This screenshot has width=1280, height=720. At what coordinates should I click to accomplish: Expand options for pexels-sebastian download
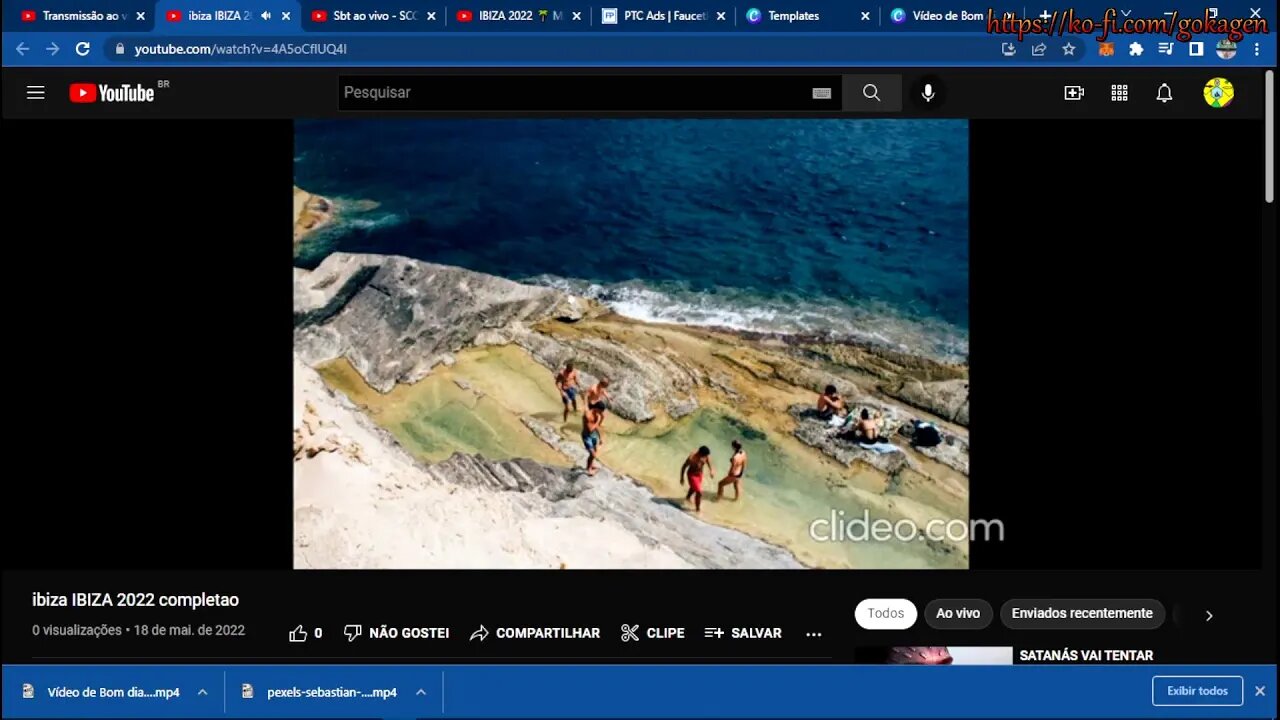[x=421, y=692]
